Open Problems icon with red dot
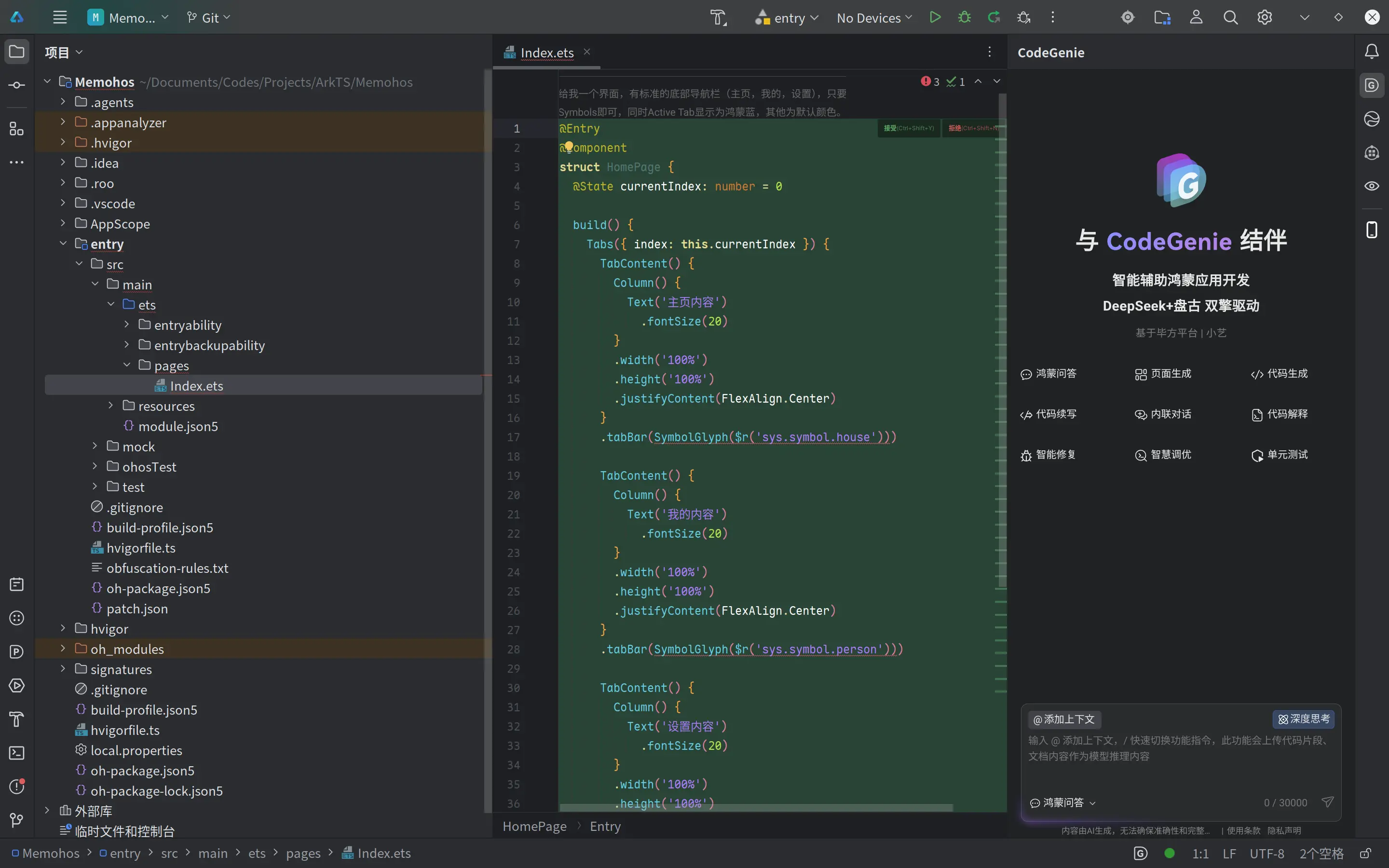1389x868 pixels. click(17, 787)
